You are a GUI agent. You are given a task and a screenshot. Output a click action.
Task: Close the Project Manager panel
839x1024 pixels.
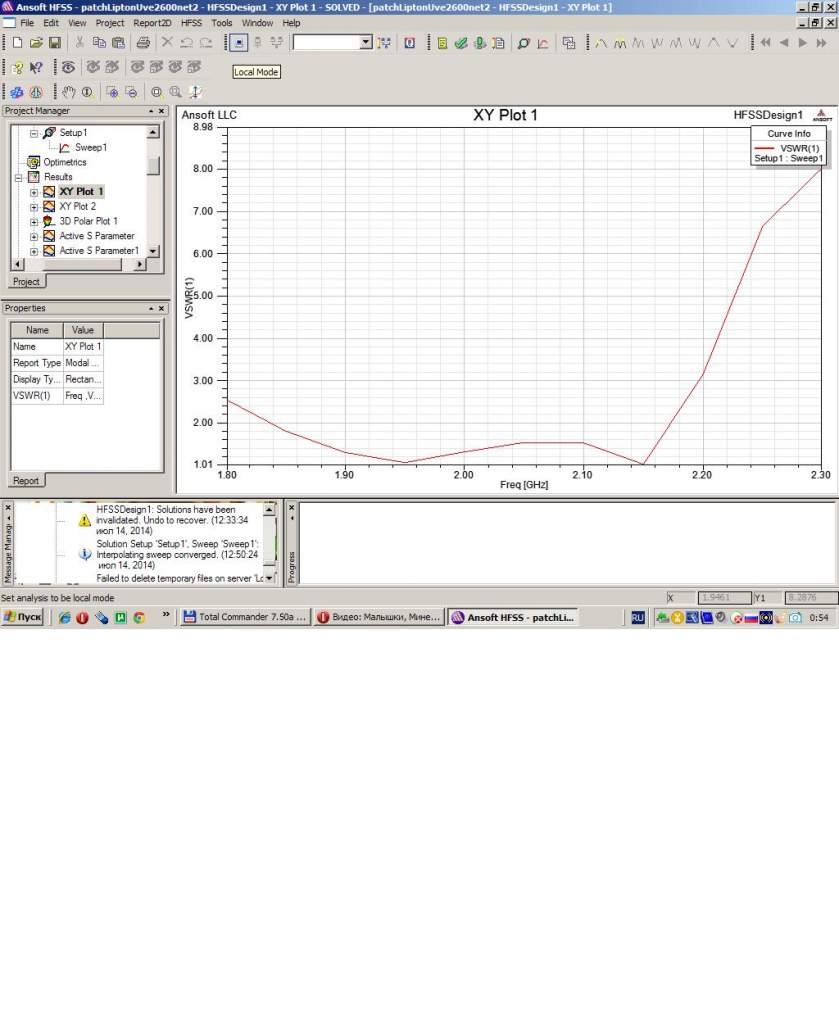[161, 111]
